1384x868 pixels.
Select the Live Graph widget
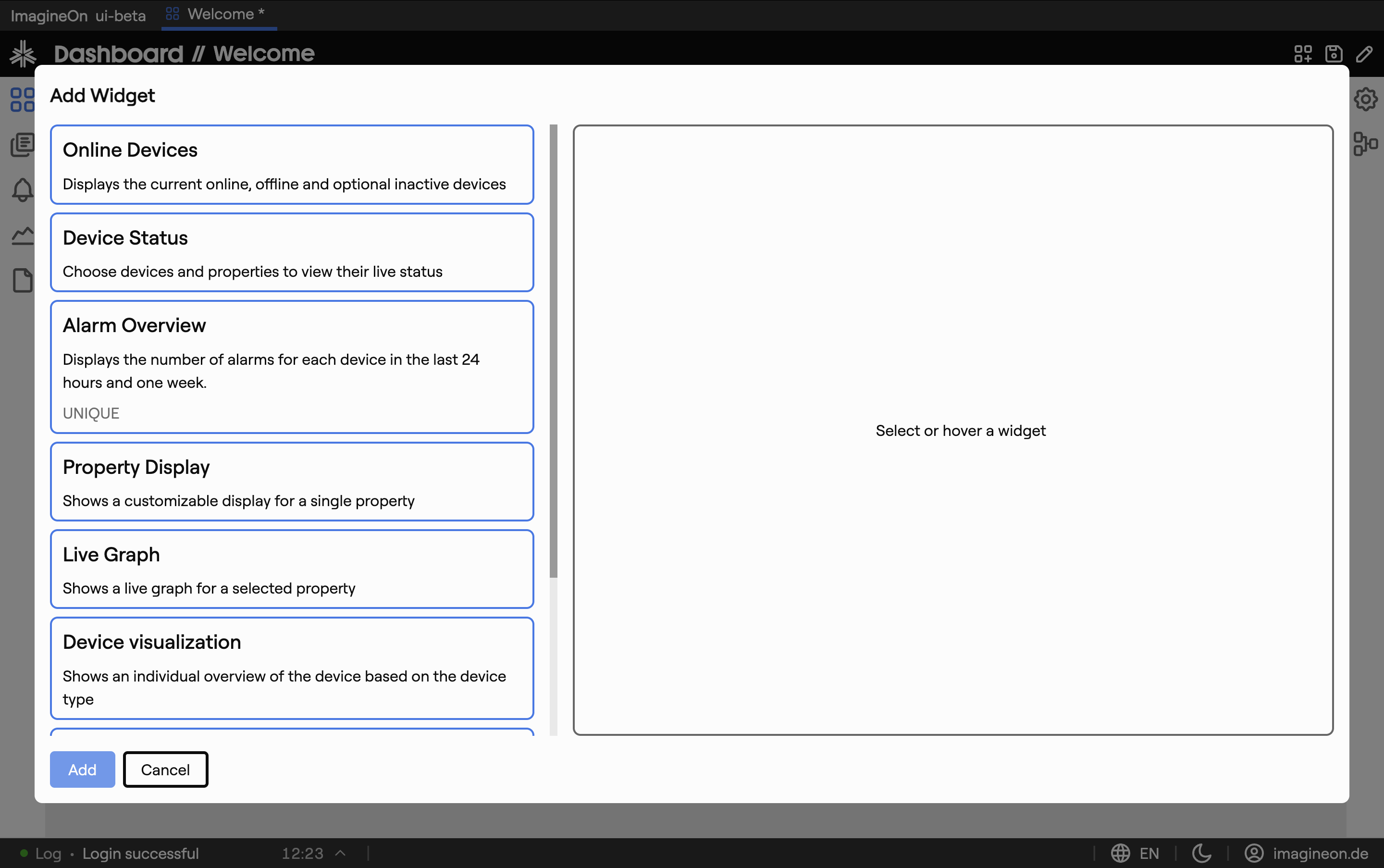pyautogui.click(x=292, y=569)
